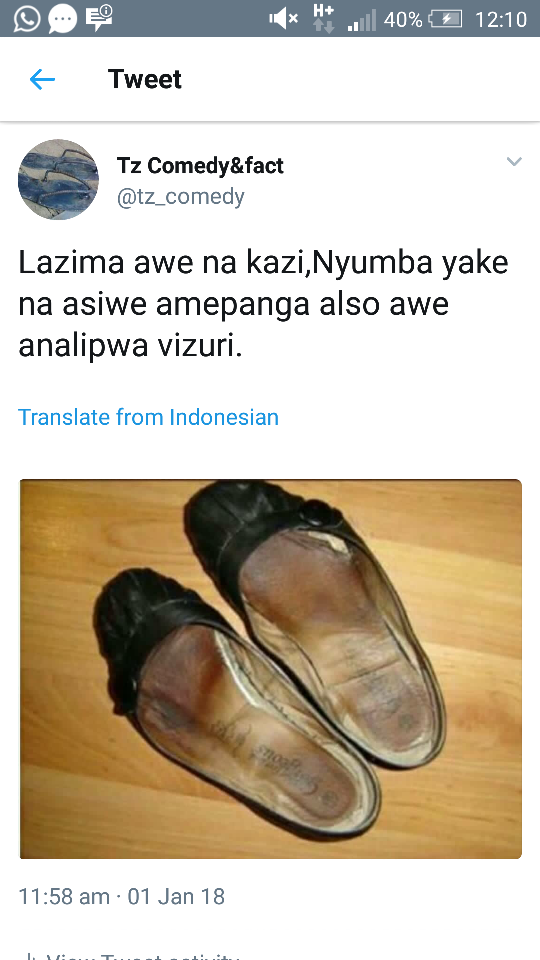Tap the SMS alert notification icon
This screenshot has height=960, width=540.
[99, 18]
